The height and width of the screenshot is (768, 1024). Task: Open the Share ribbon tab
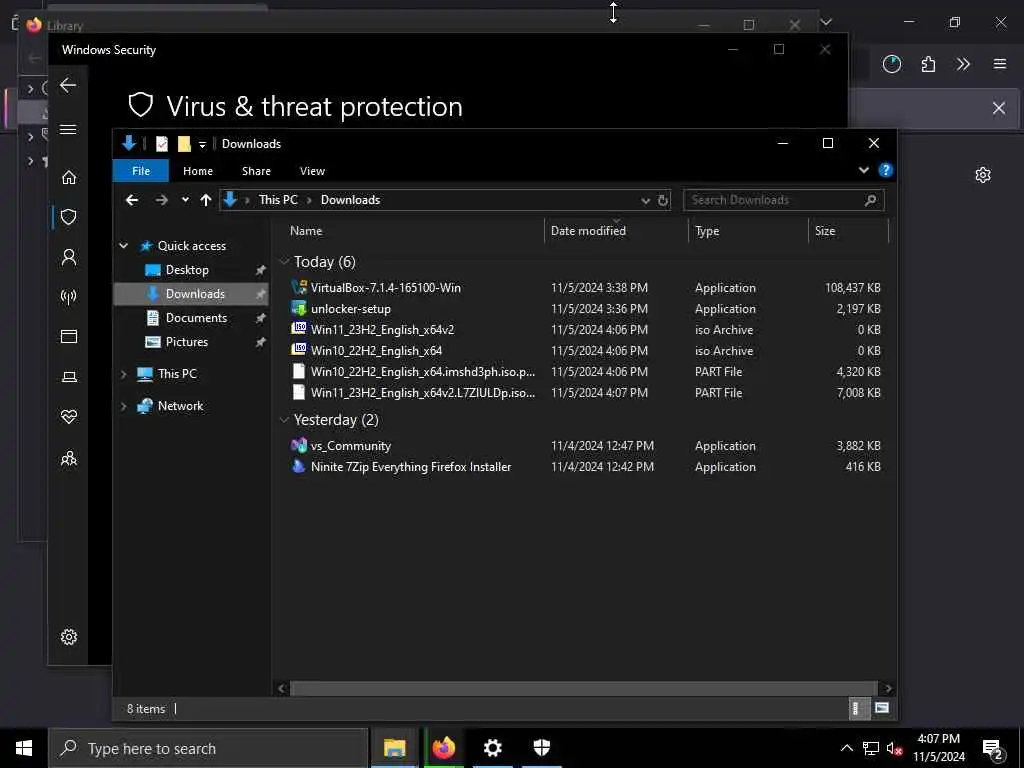coord(256,170)
